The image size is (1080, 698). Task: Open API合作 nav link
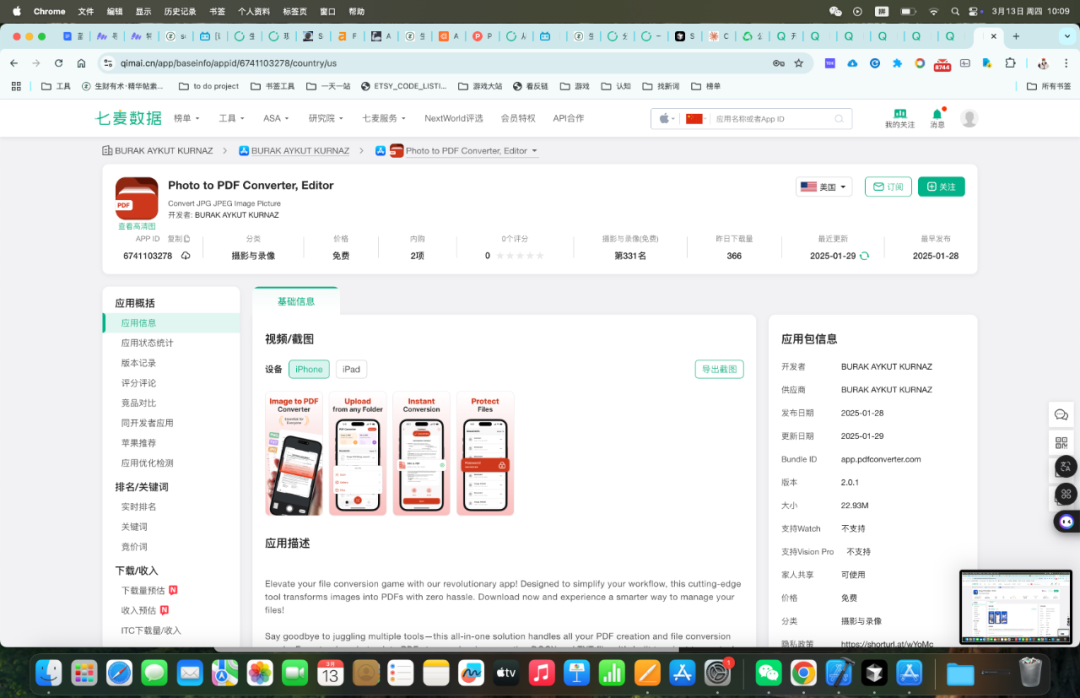[x=568, y=118]
